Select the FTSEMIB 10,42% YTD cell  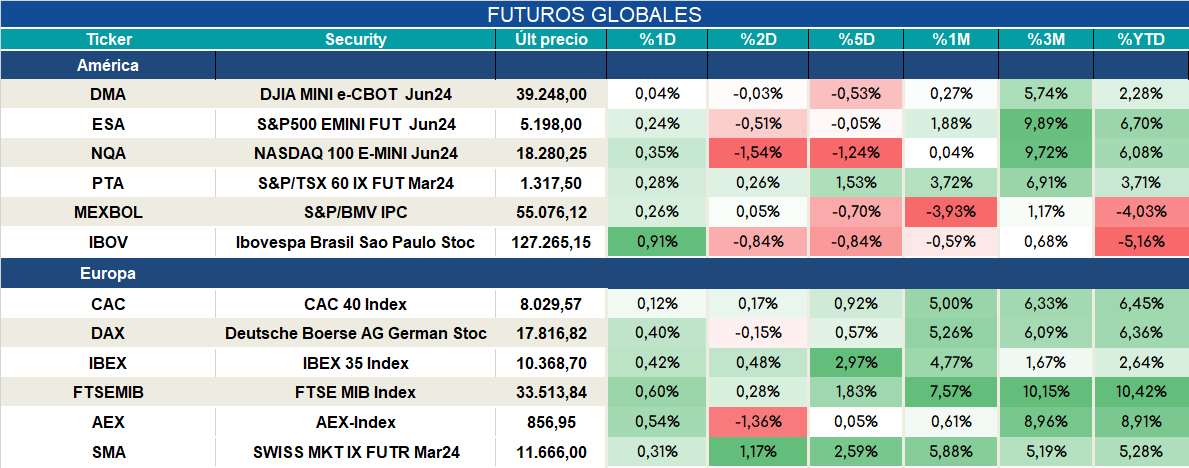pos(1140,392)
